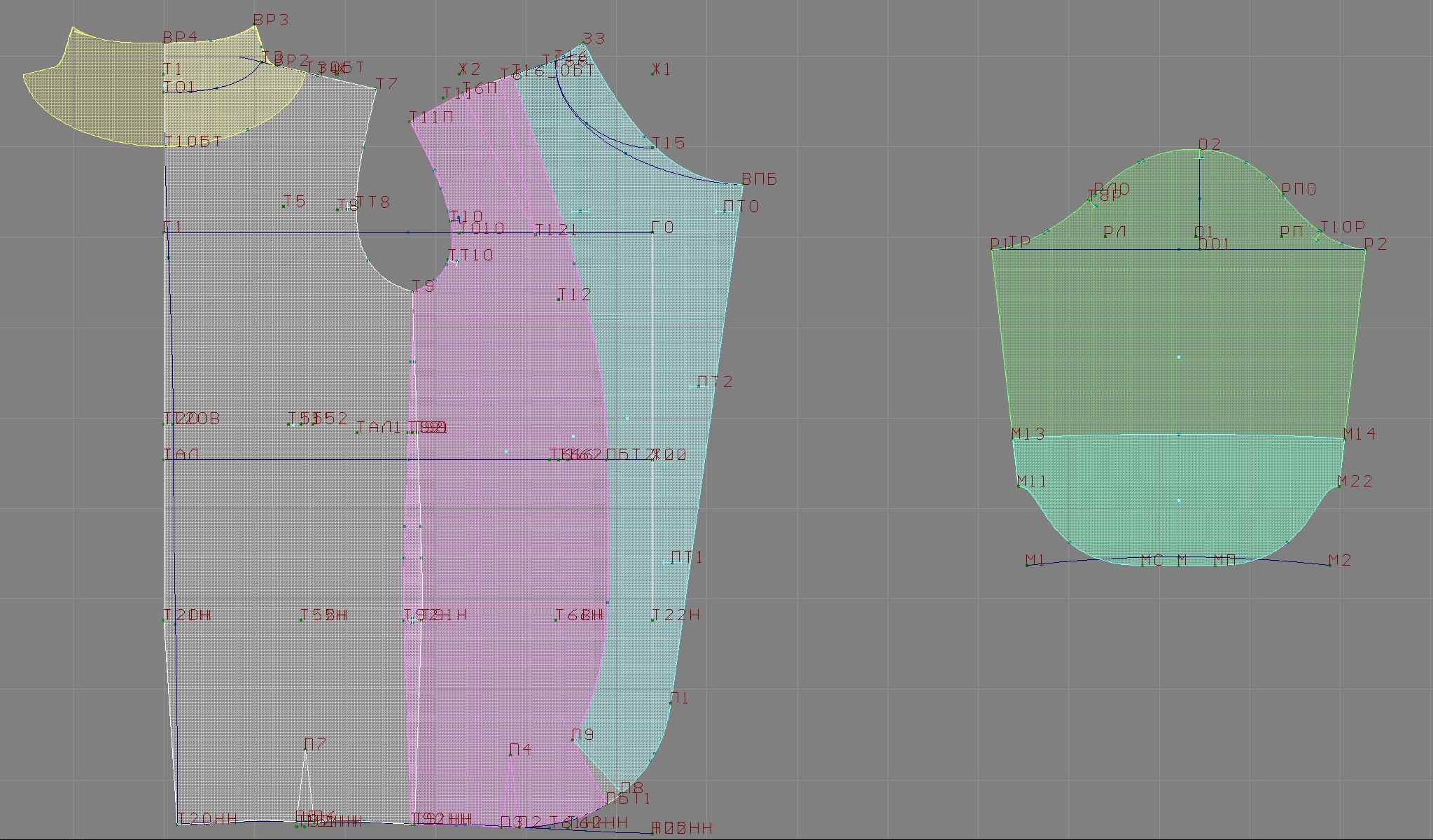Select point Т7 on shoulder line
1433x840 pixels.
click(376, 89)
